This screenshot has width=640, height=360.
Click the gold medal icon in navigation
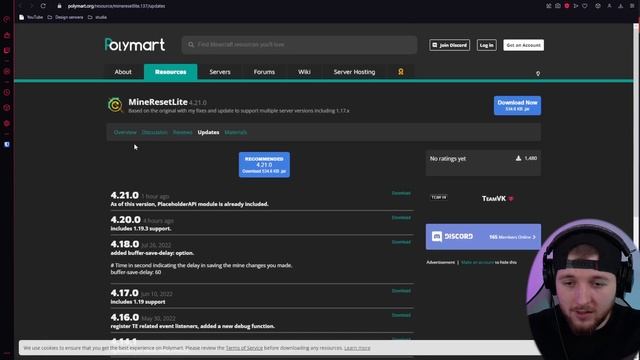401,72
